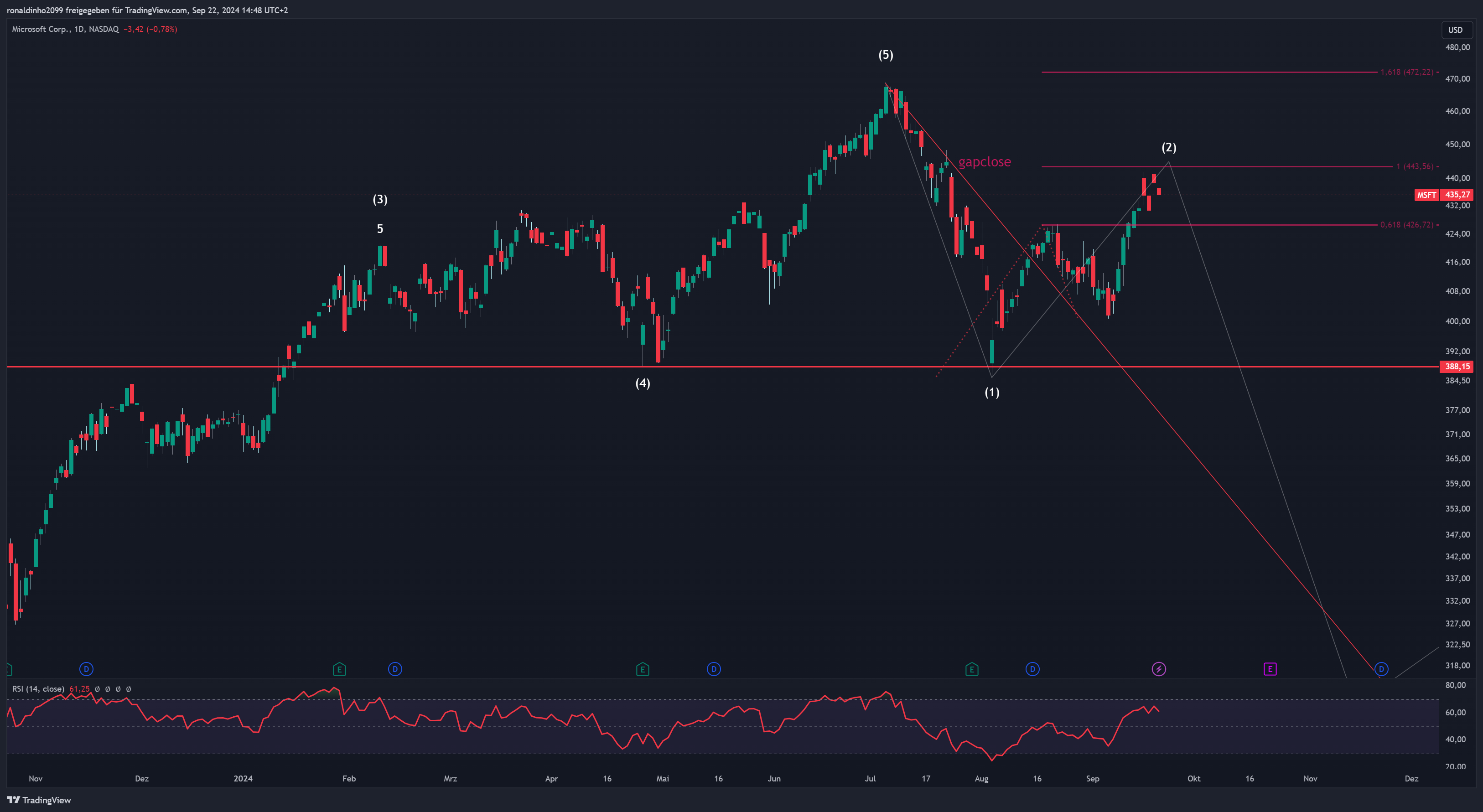This screenshot has height=812, width=1483.
Task: Open the magenta upcoming earnings marker
Action: (1270, 669)
